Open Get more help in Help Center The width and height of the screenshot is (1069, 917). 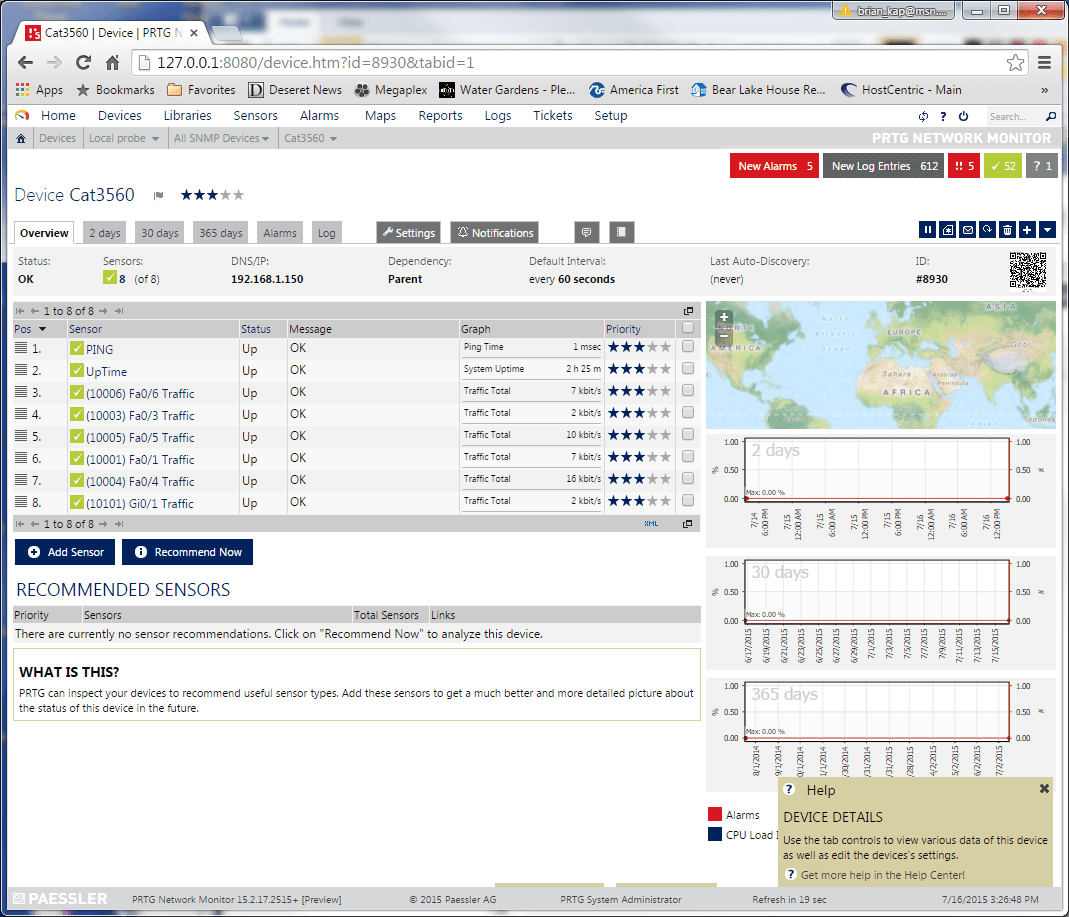click(882, 875)
